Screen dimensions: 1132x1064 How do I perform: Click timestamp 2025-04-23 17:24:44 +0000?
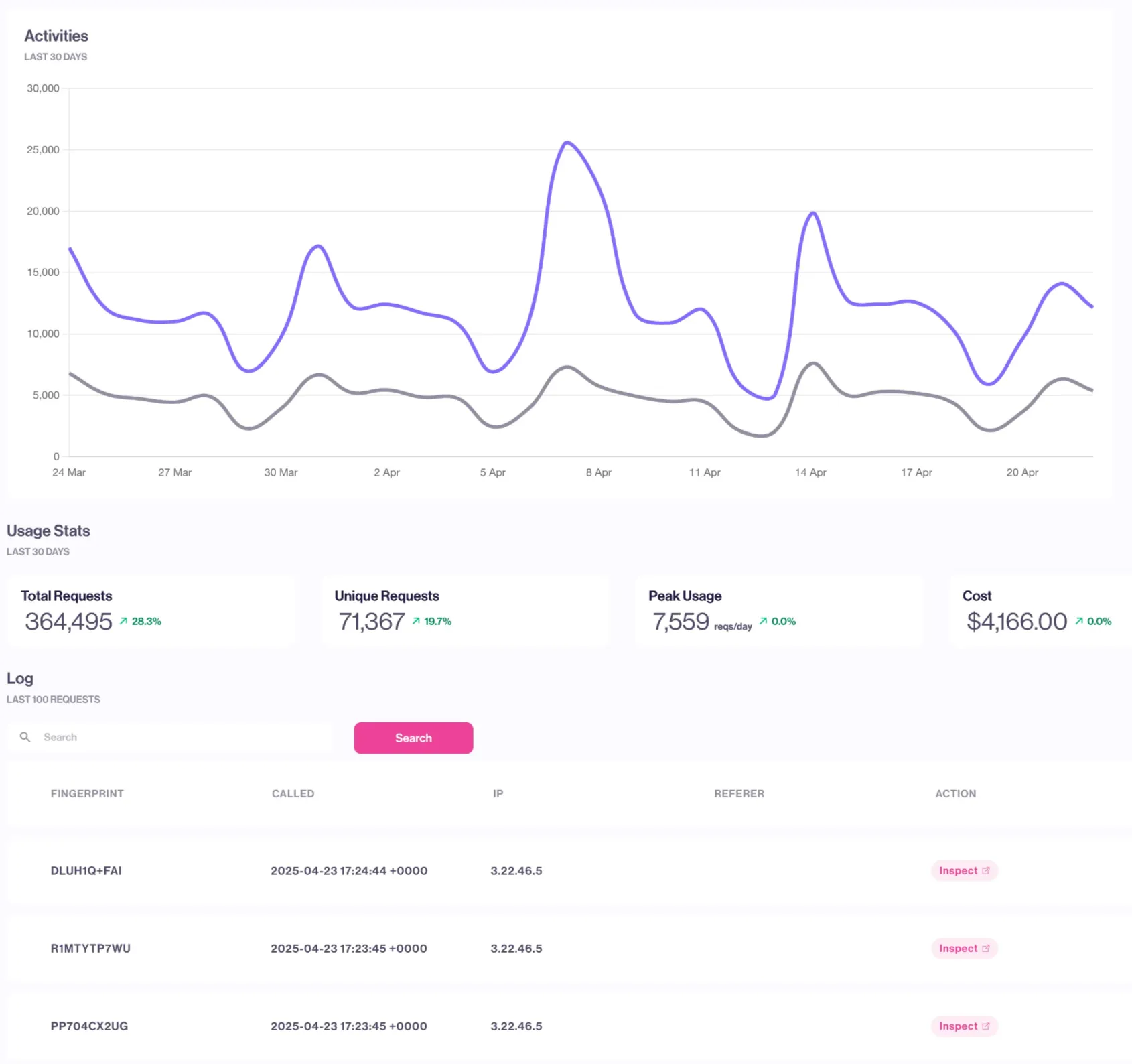[x=349, y=871]
